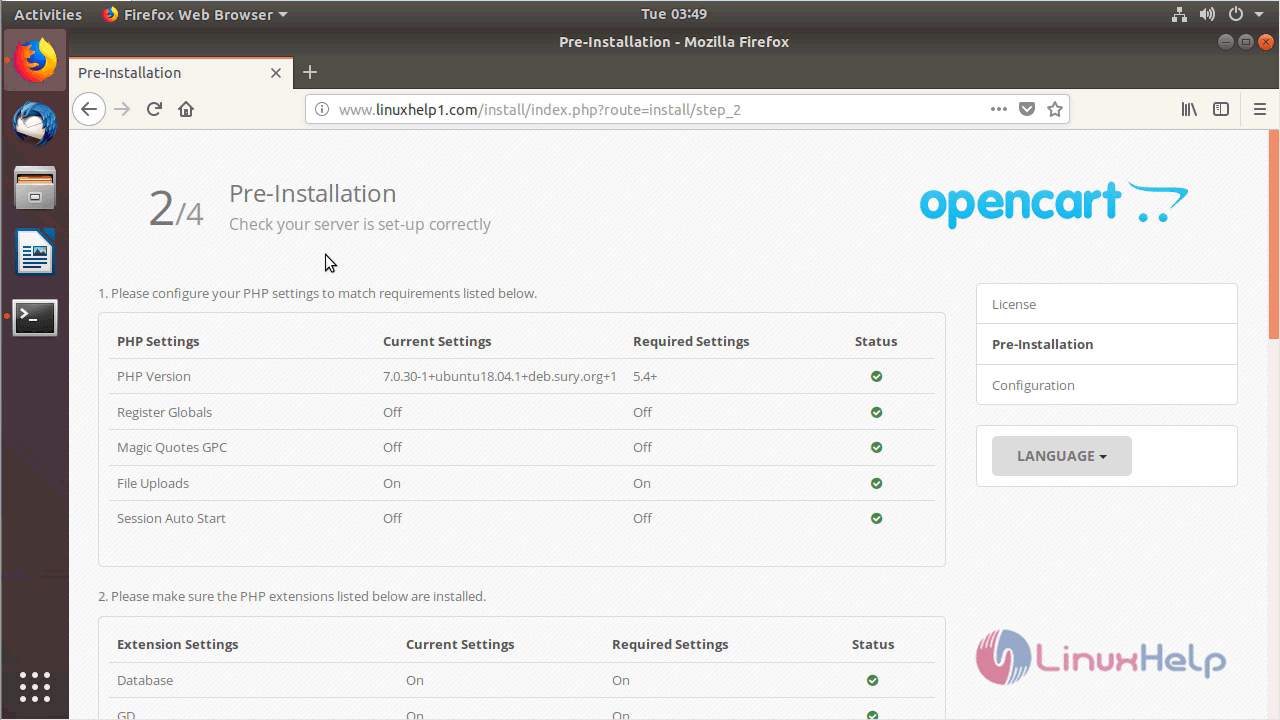Click the Session Auto Start status checkmark
The width and height of the screenshot is (1280, 720).
point(876,518)
